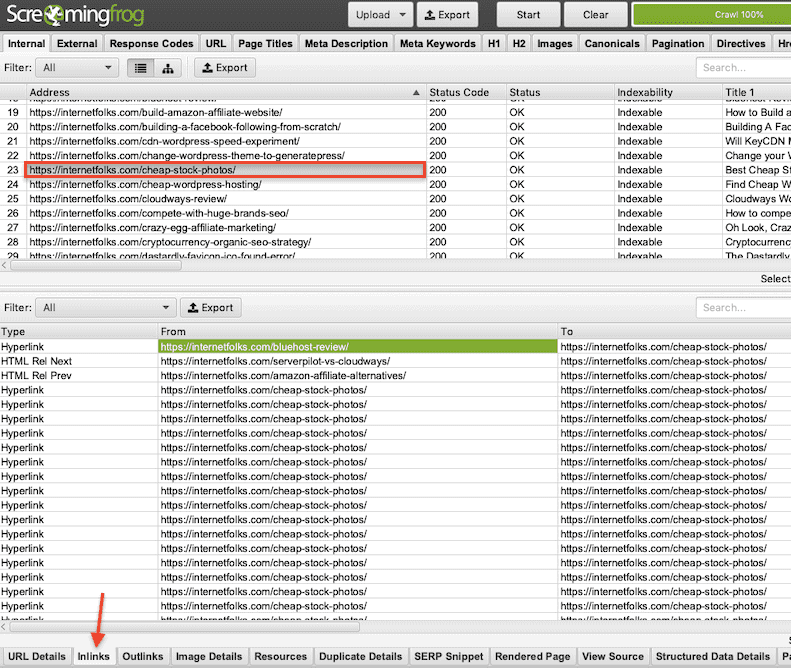Sort by Address column header
Image resolution: width=791 pixels, height=668 pixels.
(x=224, y=92)
